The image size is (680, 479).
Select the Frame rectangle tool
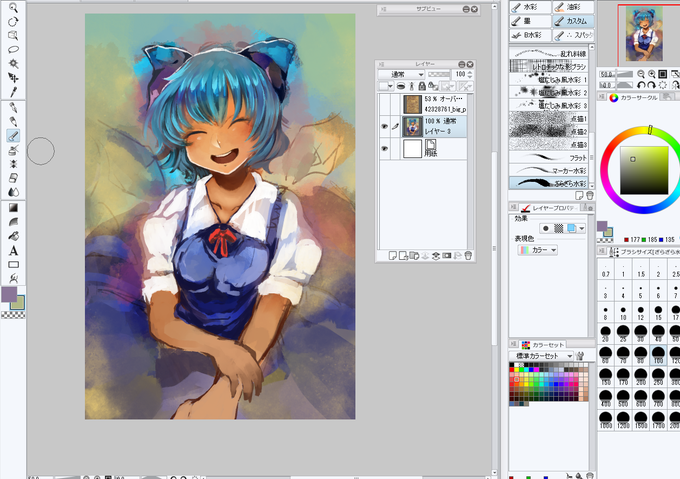13,264
